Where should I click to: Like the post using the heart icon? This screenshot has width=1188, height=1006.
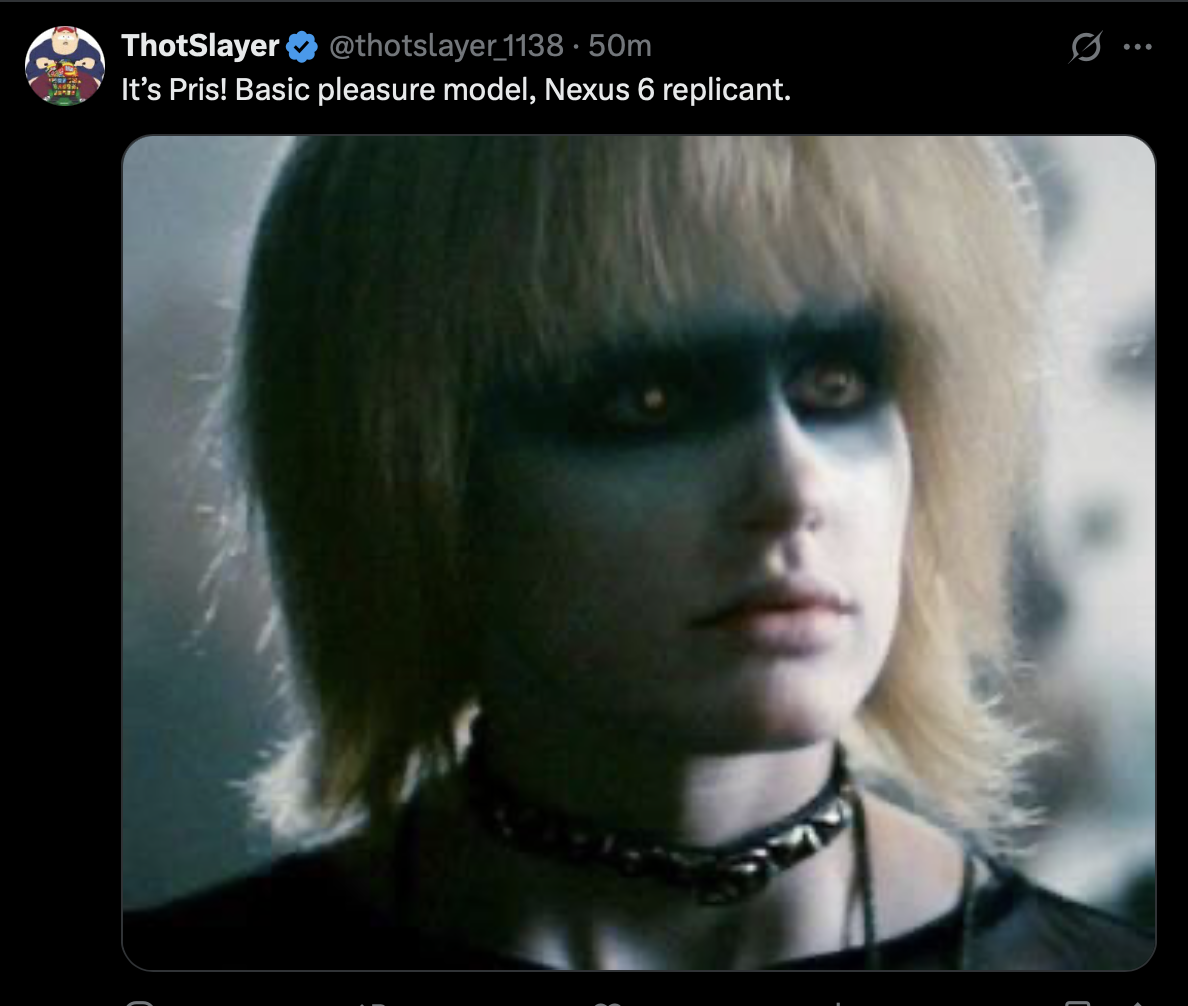click(607, 1003)
